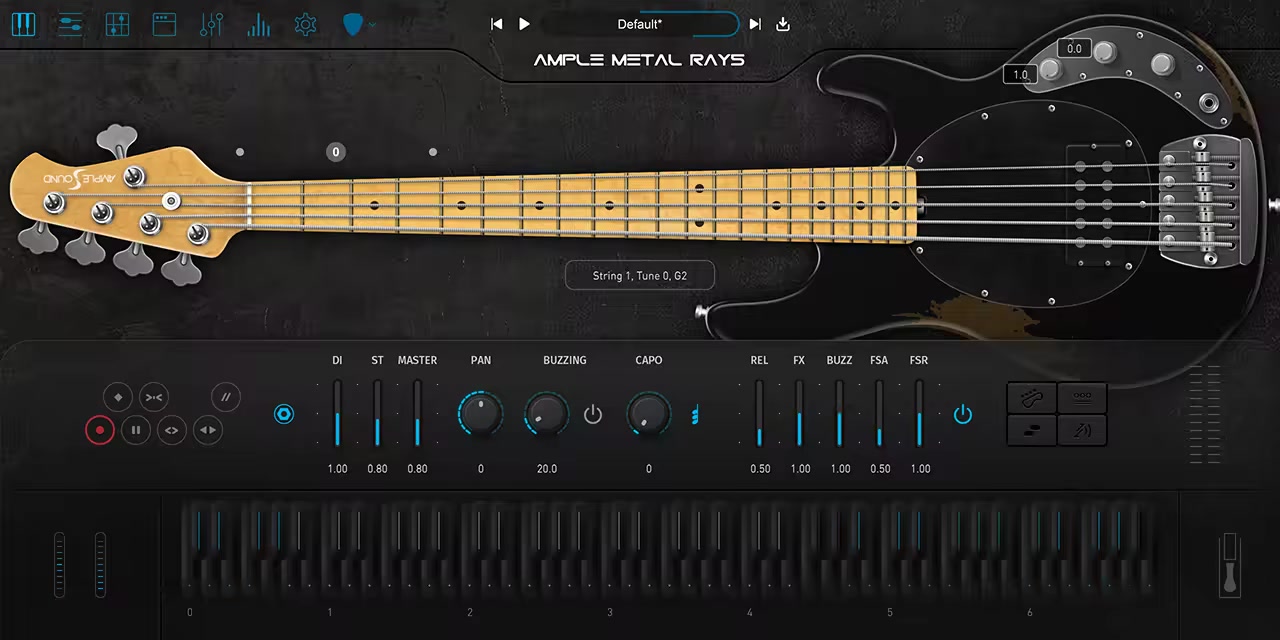Click the 0 capo marker above fretboard
Viewport: 1280px width, 640px height.
coord(336,152)
